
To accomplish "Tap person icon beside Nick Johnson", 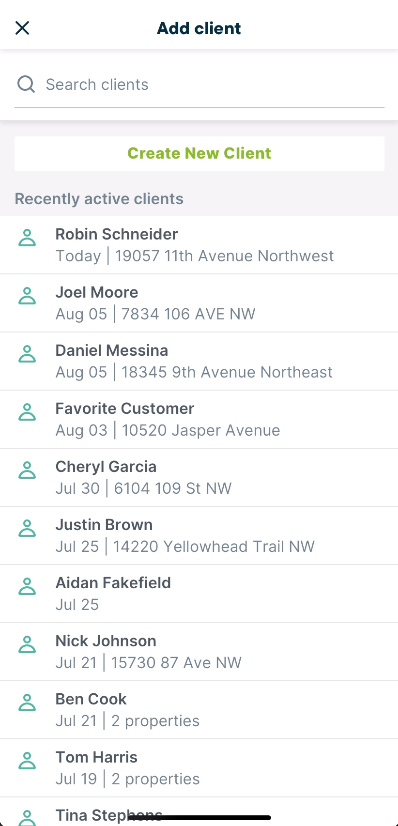I will pyautogui.click(x=27, y=644).
